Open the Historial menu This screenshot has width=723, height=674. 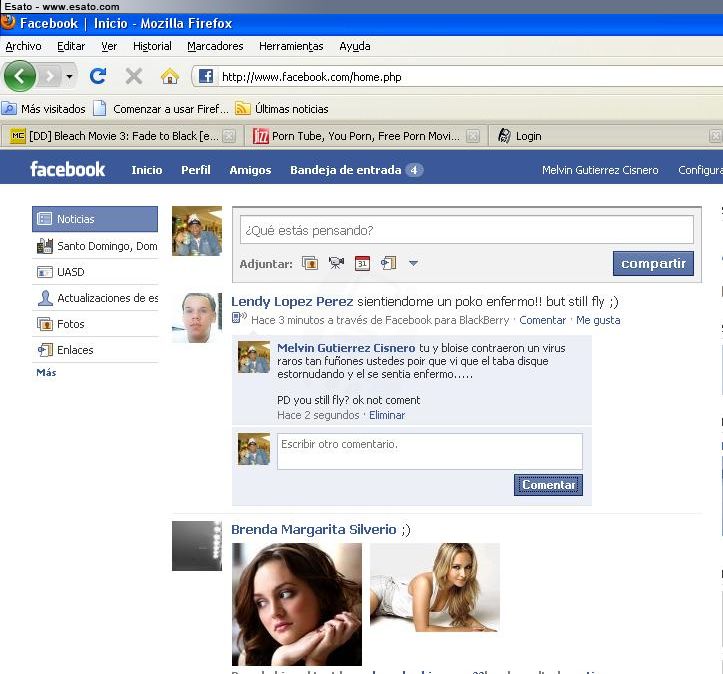click(152, 46)
